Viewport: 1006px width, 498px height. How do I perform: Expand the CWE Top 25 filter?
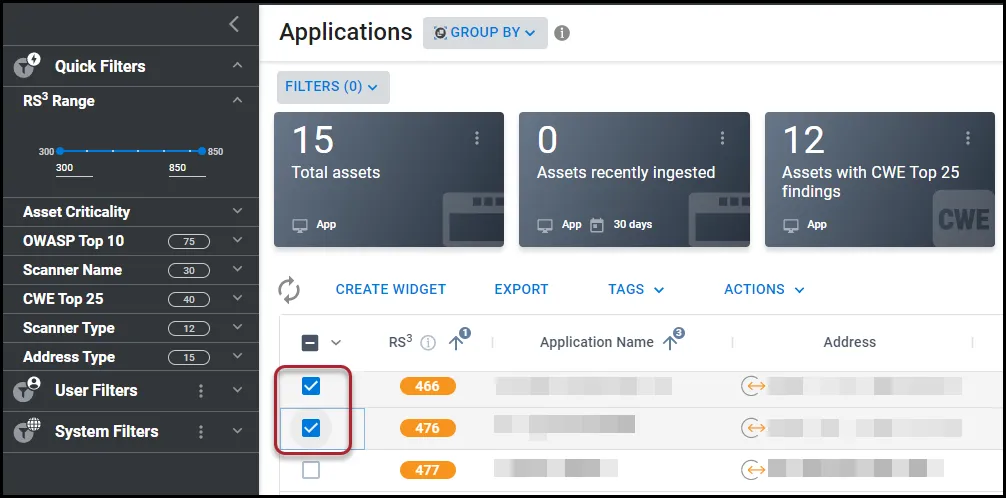pyautogui.click(x=237, y=298)
